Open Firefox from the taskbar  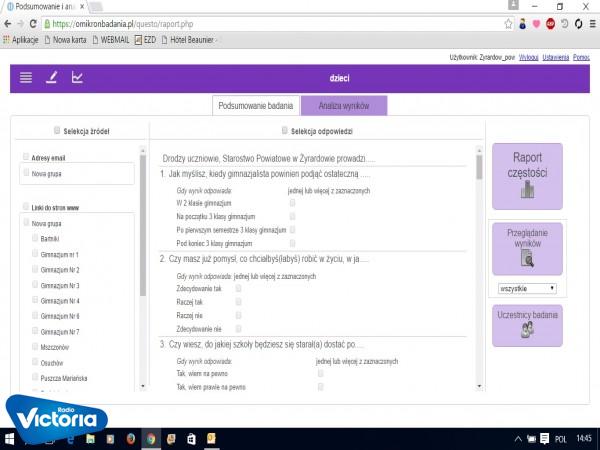(132, 438)
